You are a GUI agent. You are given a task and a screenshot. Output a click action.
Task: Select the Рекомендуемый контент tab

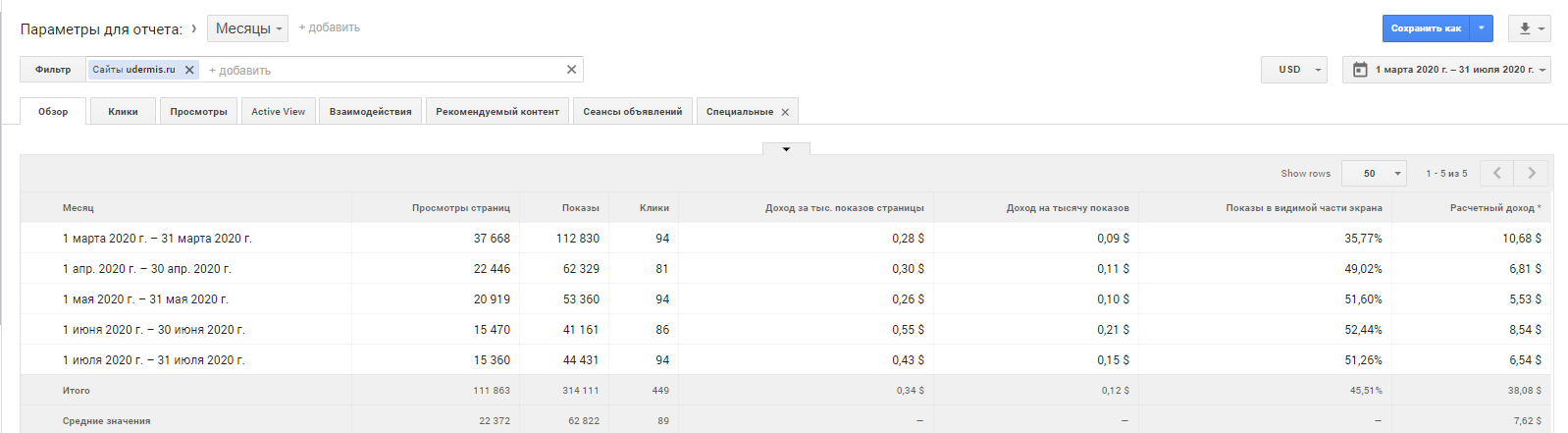(497, 112)
